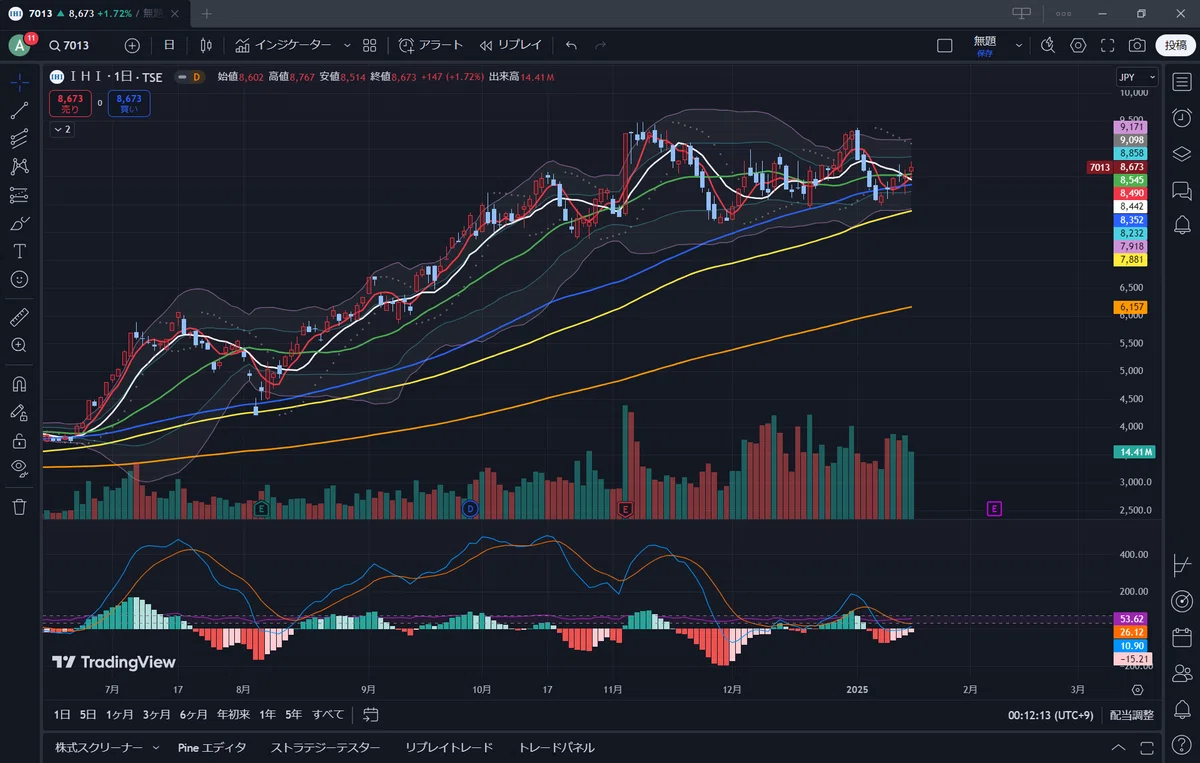Open the Gann and Fibonacci tools
1200x763 pixels.
[x=19, y=139]
